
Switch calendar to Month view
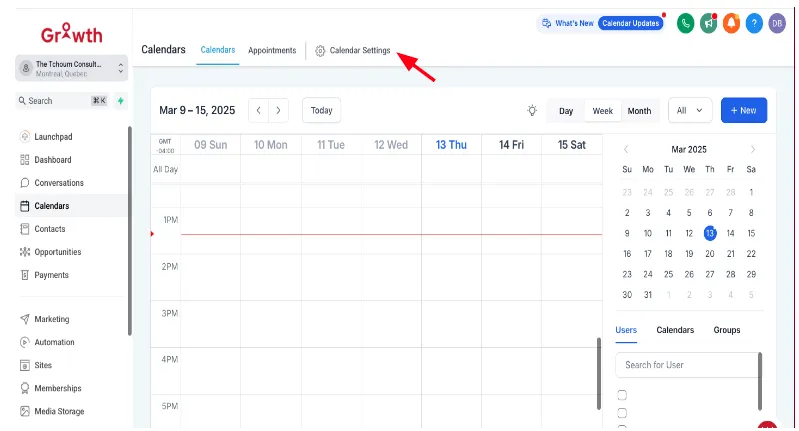639,111
